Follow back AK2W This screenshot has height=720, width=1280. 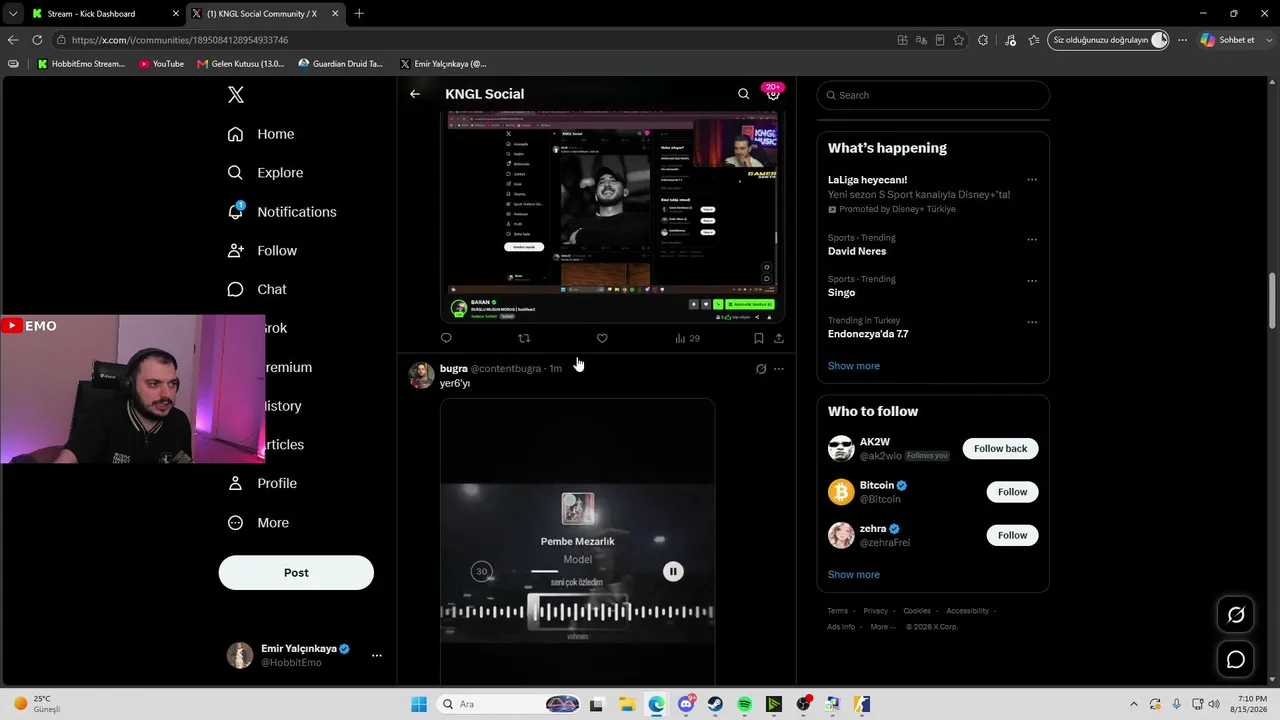click(x=1000, y=449)
